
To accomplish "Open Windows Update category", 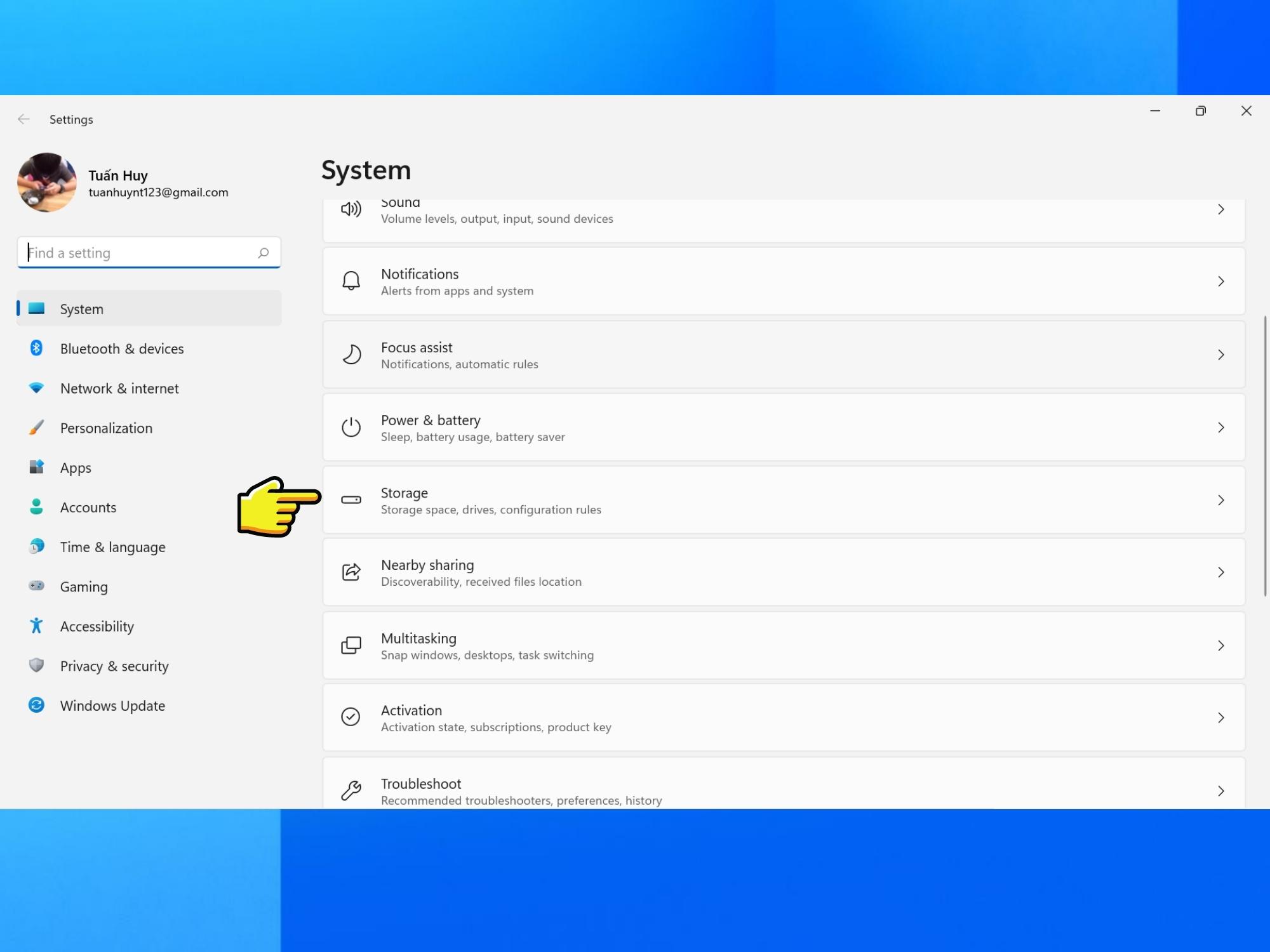I will [149, 706].
